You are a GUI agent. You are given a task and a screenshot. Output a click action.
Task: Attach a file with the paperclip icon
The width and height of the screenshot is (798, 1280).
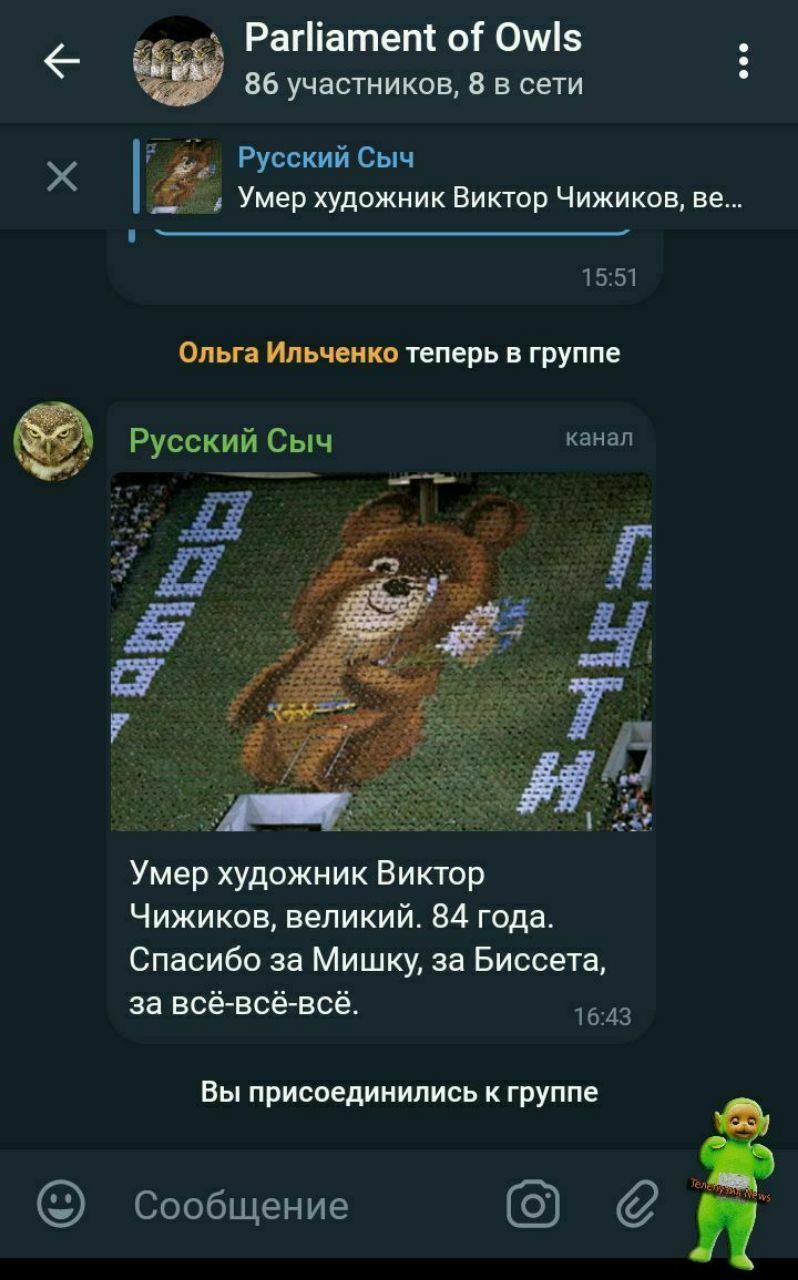pyautogui.click(x=637, y=1204)
